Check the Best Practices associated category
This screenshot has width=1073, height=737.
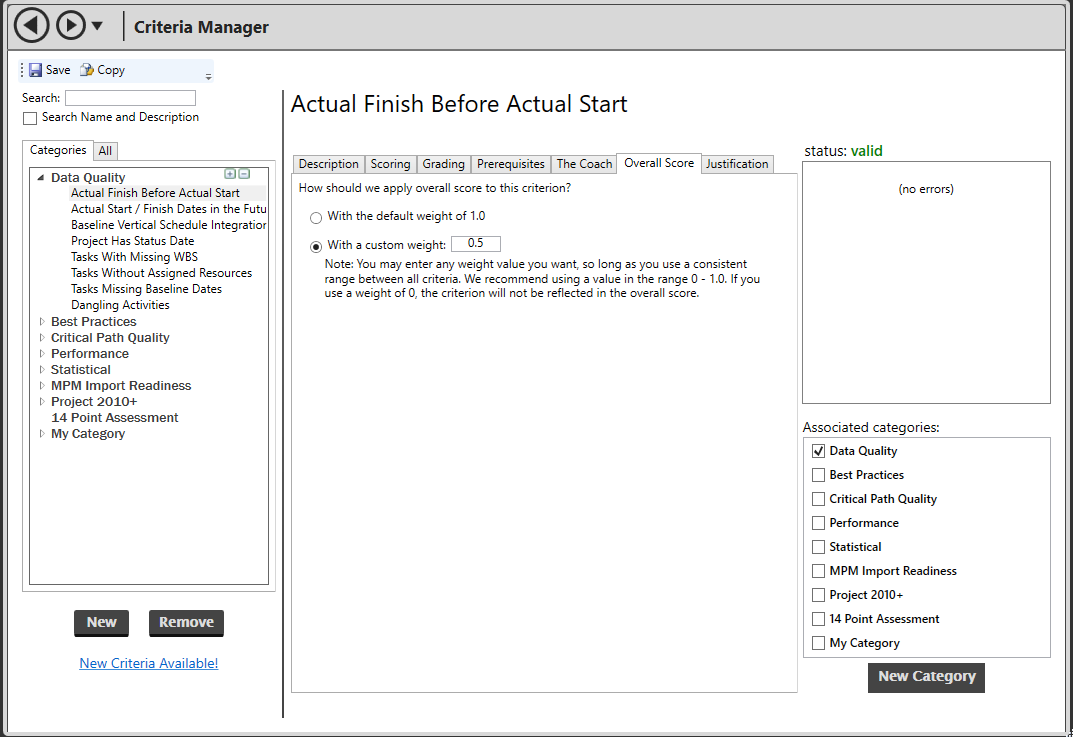[x=819, y=475]
